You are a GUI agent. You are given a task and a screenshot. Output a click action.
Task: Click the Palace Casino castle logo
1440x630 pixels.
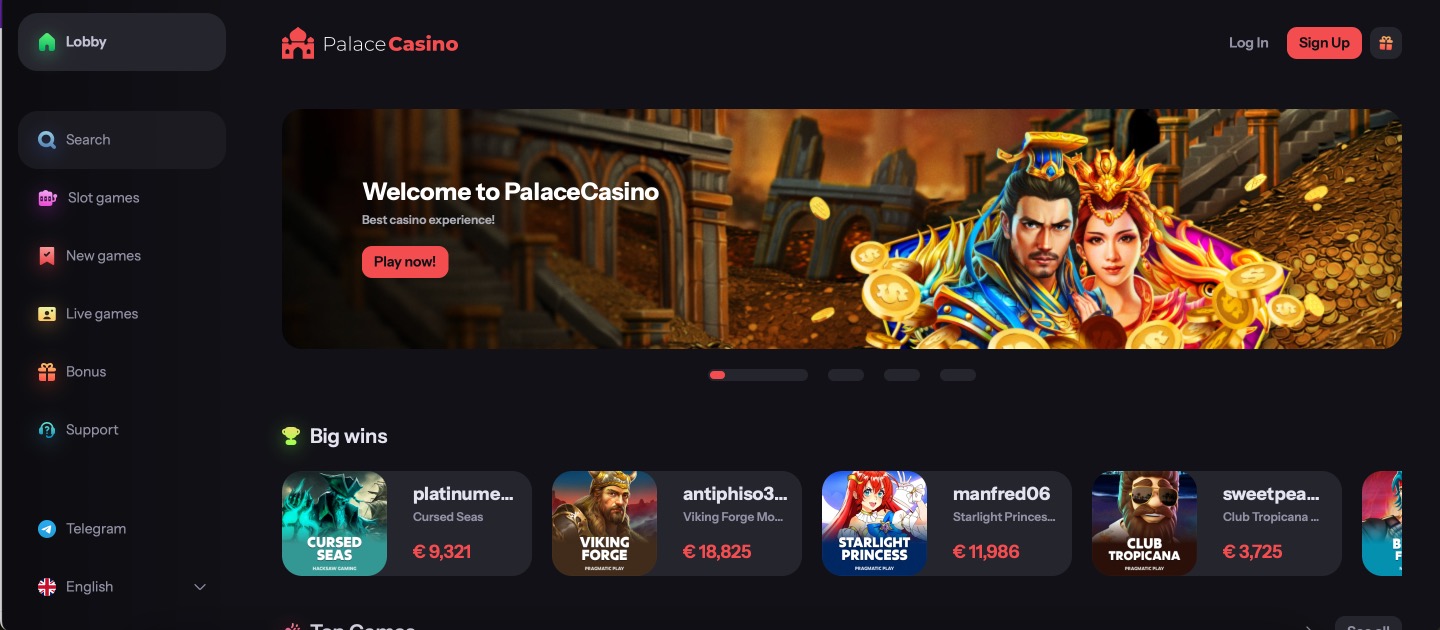click(298, 43)
